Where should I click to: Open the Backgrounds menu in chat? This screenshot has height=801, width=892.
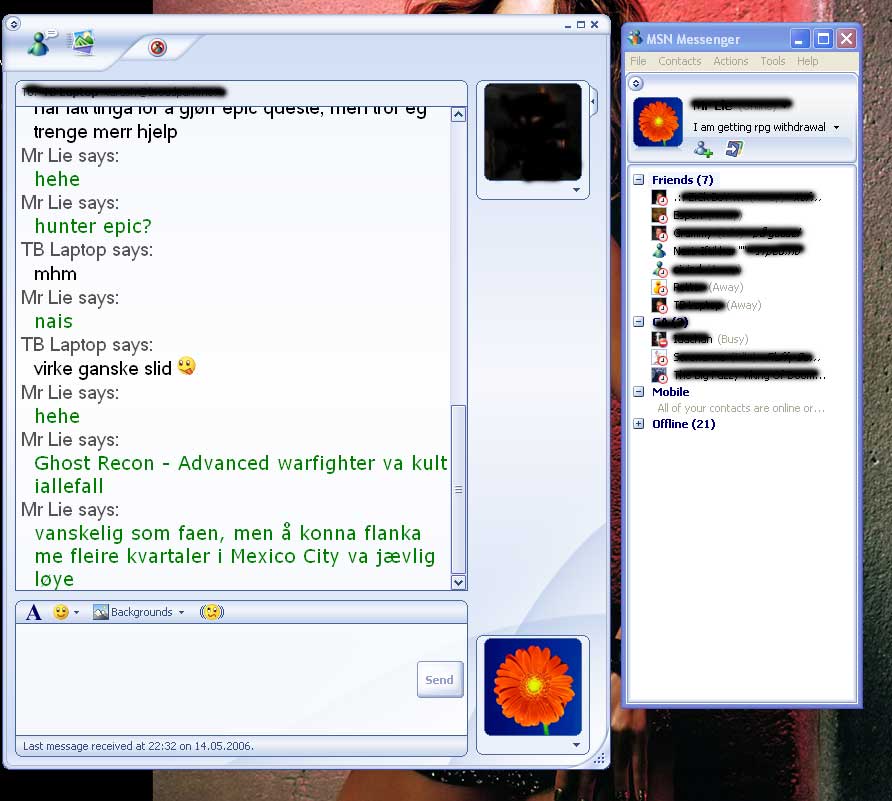tap(139, 612)
